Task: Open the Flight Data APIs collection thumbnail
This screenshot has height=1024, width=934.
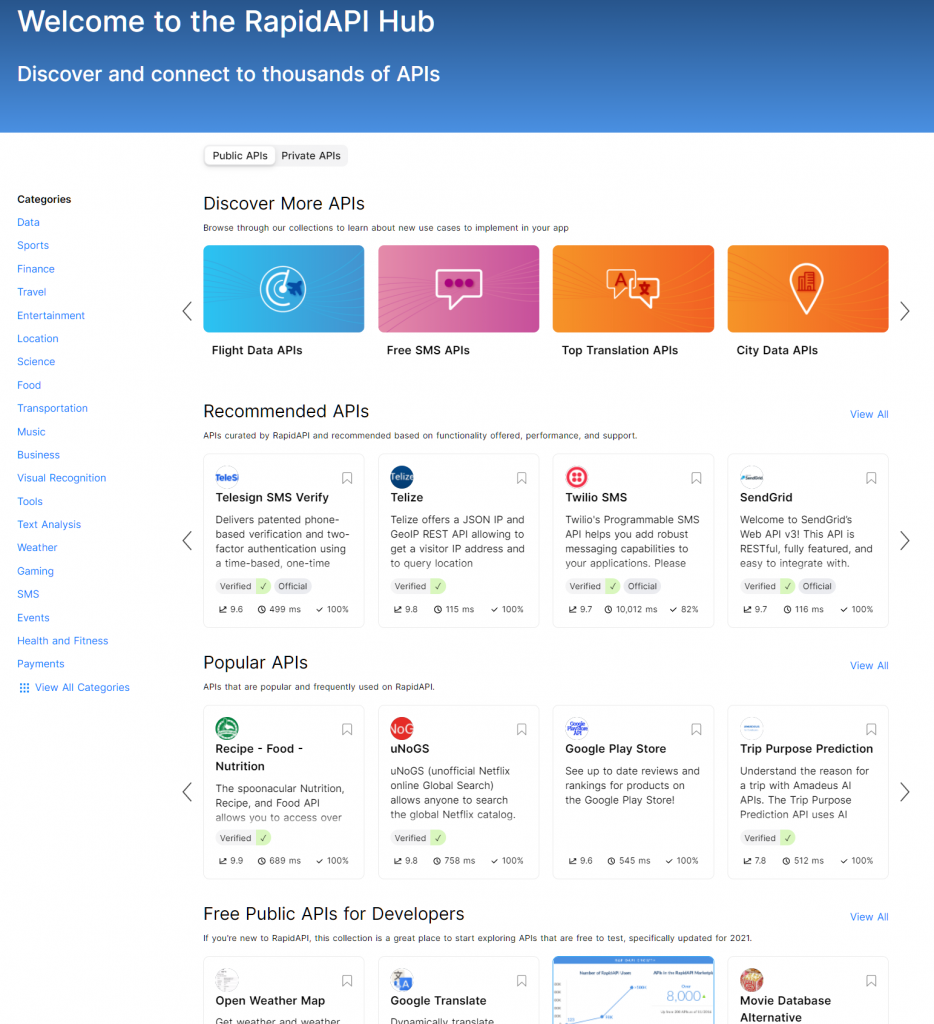Action: click(x=283, y=289)
